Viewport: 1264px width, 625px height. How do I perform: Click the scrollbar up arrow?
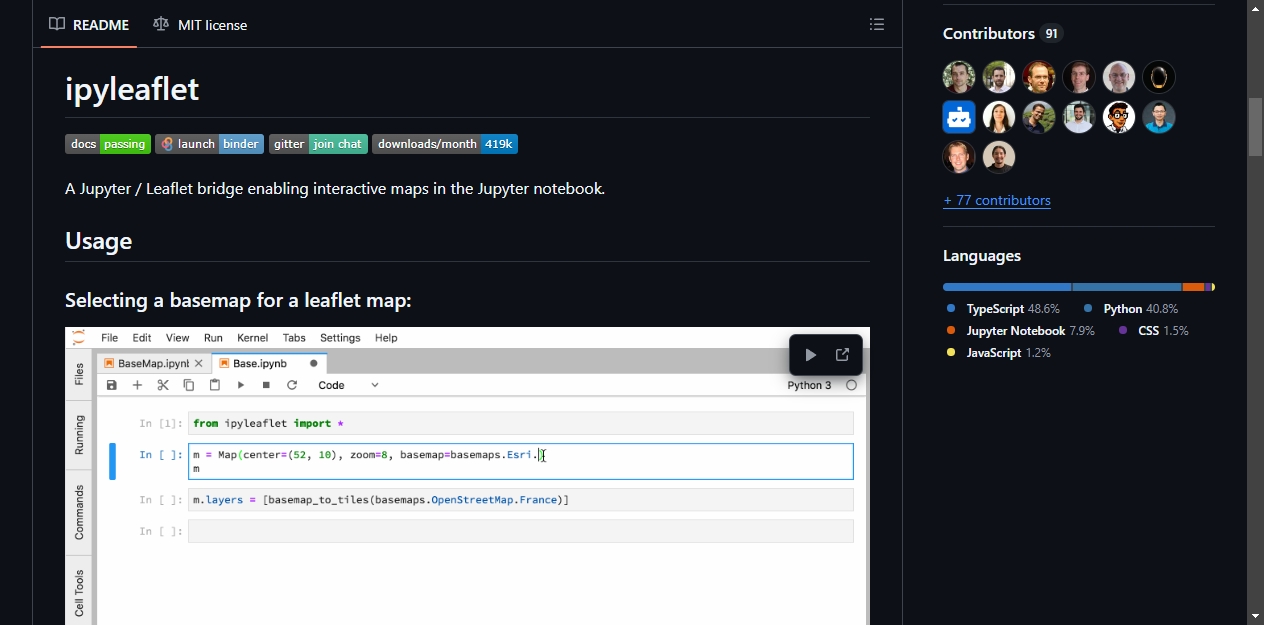pos(1255,8)
